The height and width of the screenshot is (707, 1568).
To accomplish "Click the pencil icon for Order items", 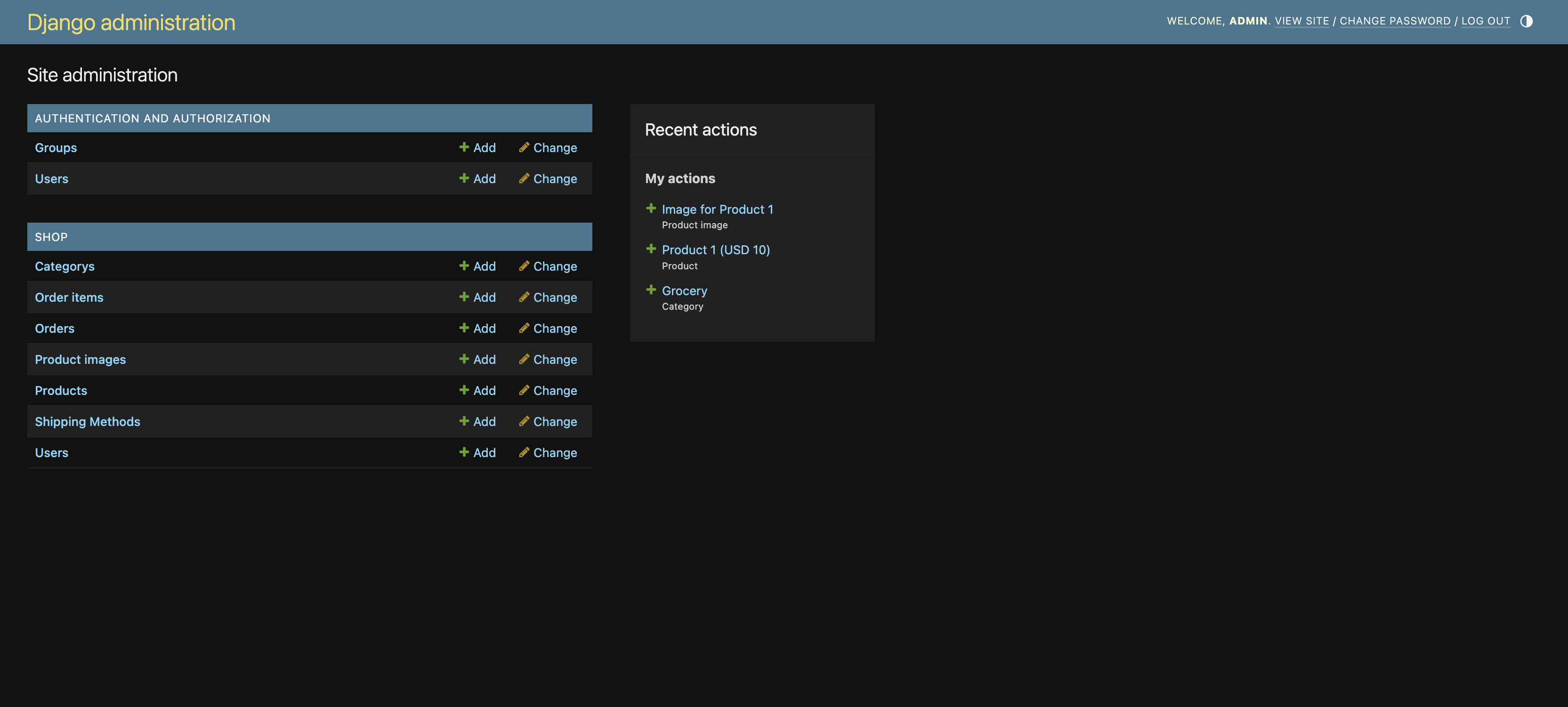I will tap(524, 297).
